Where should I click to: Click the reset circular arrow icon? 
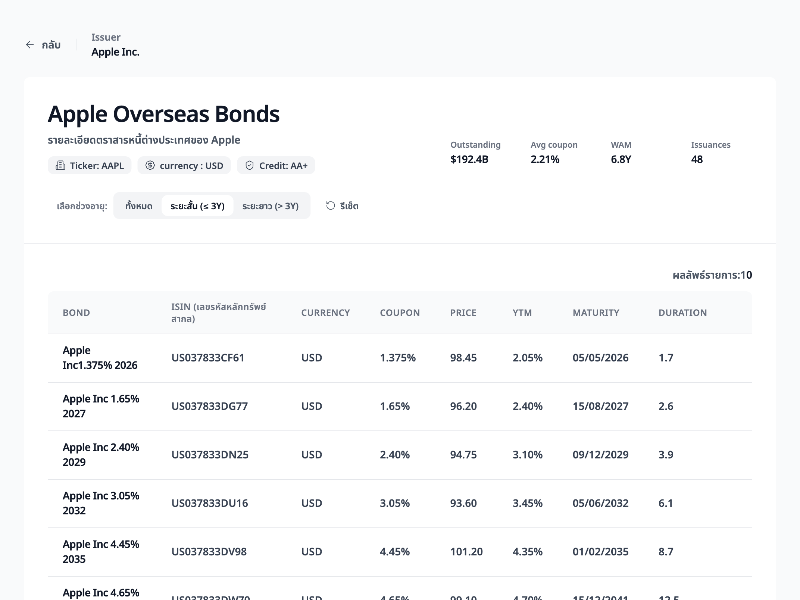click(x=331, y=206)
